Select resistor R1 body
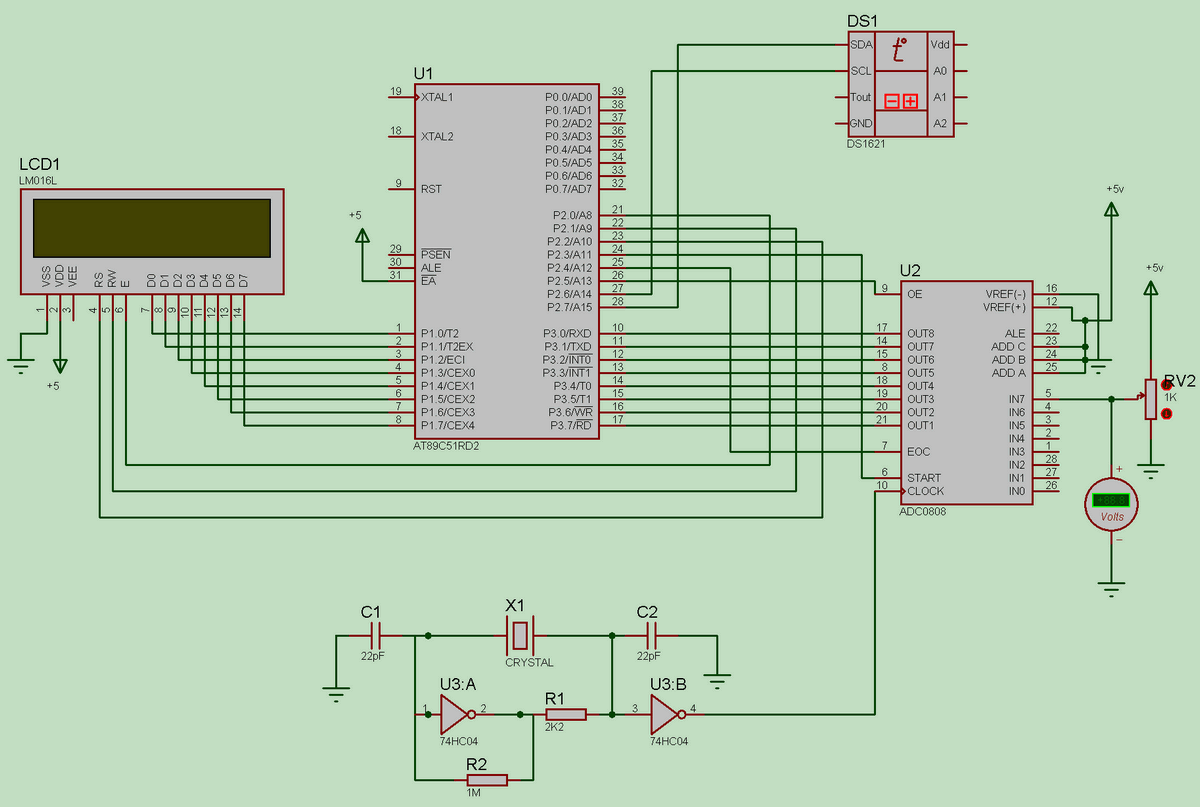 (x=566, y=714)
